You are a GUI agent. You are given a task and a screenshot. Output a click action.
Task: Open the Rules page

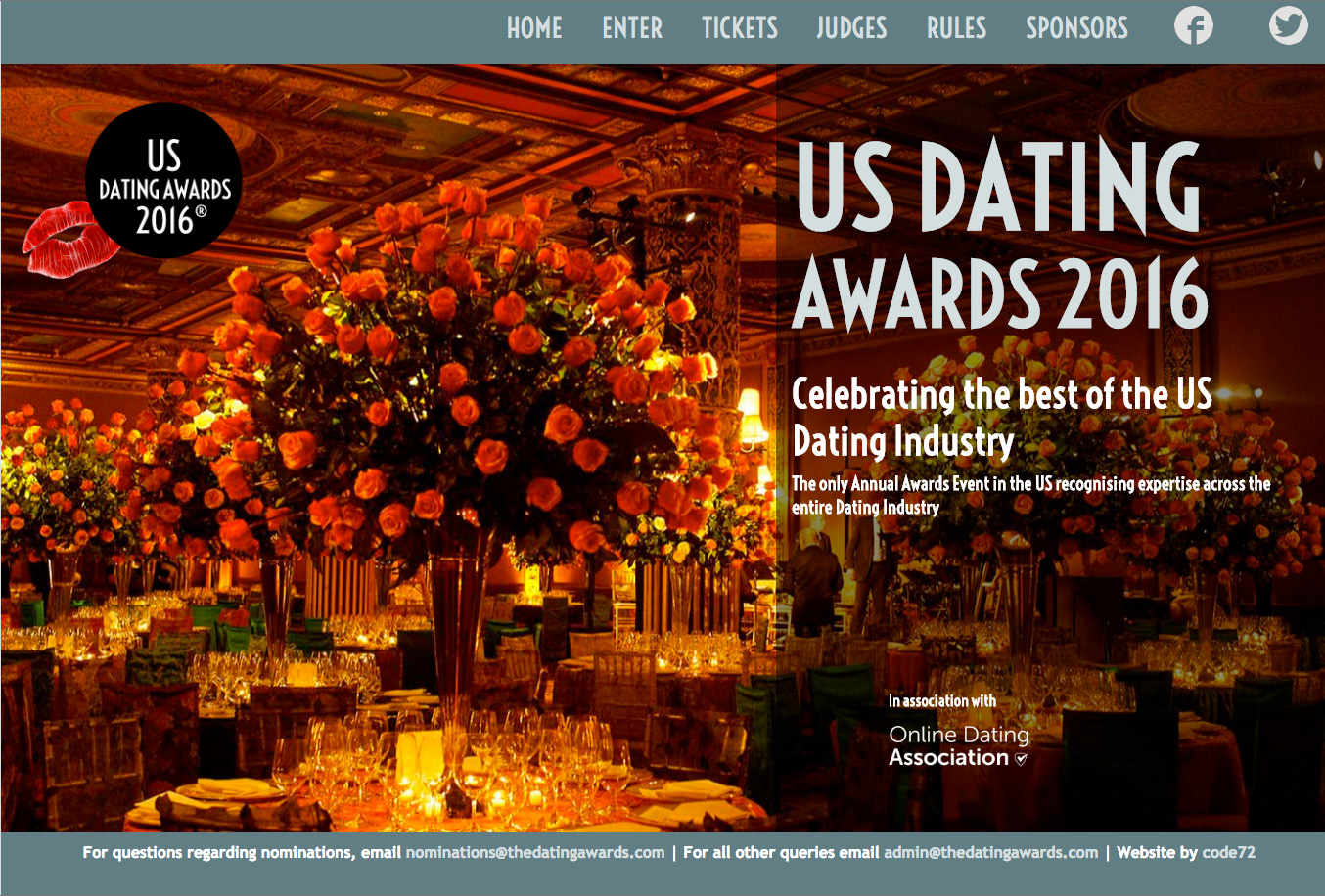point(956,28)
